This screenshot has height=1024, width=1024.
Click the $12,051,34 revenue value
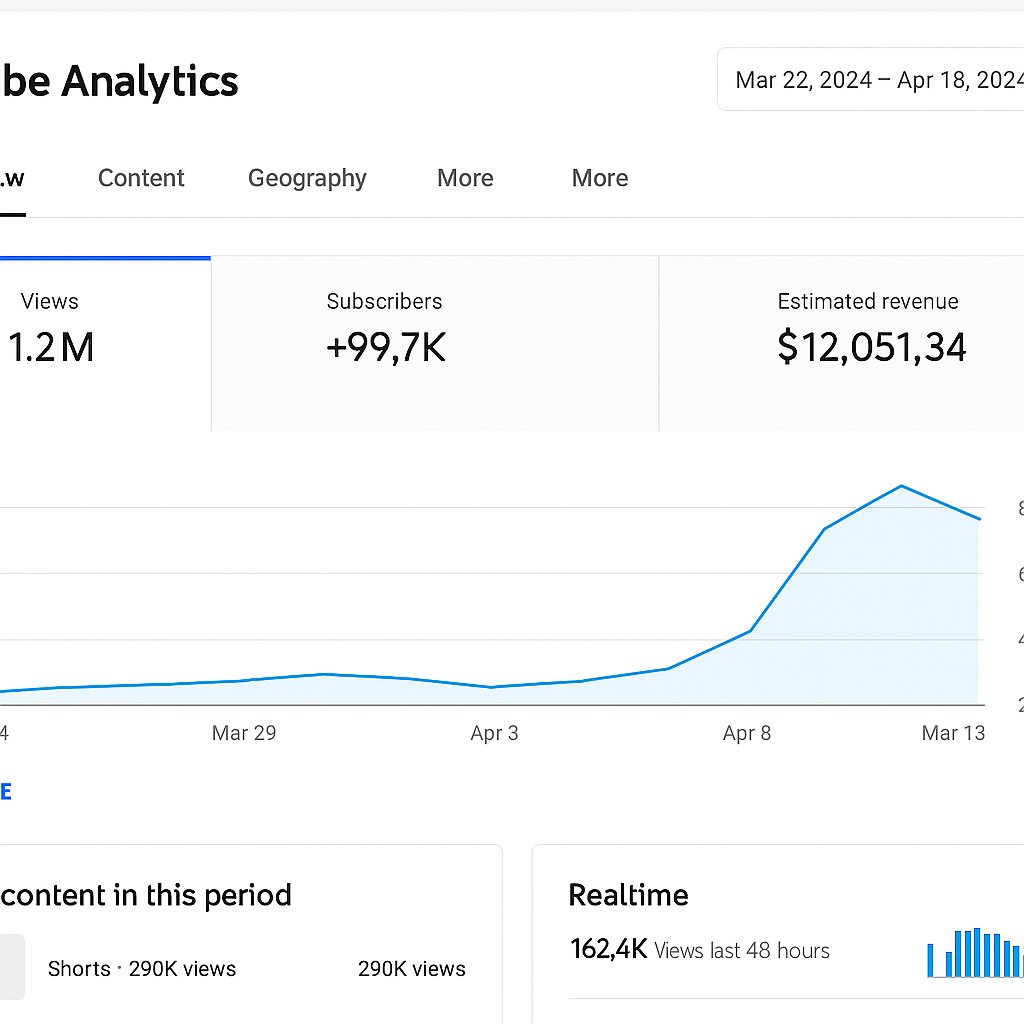872,347
